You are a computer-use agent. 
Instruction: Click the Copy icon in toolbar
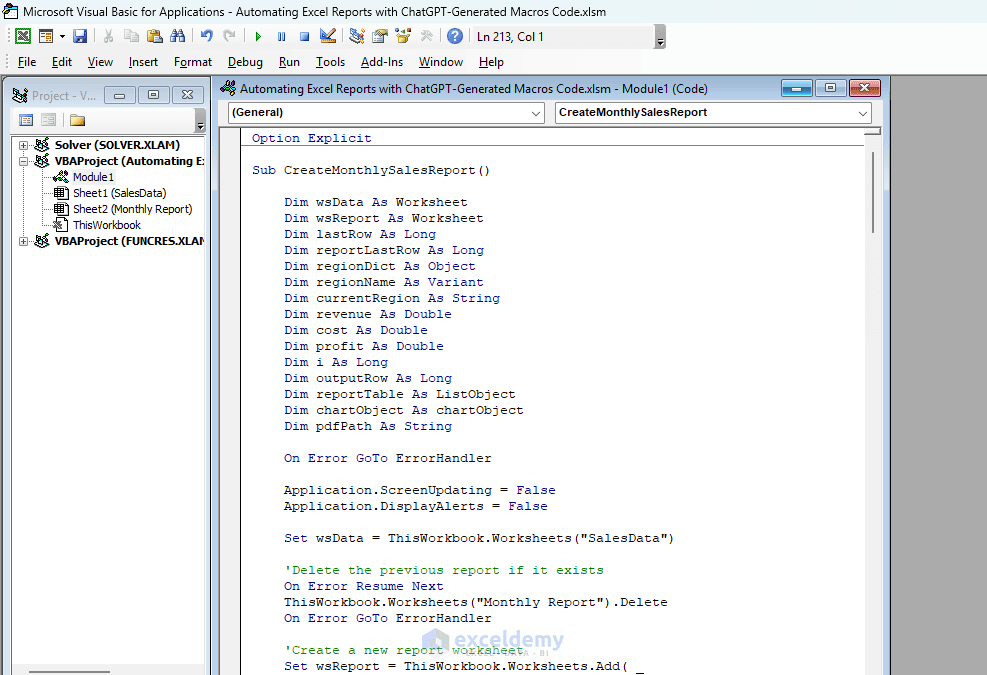131,37
